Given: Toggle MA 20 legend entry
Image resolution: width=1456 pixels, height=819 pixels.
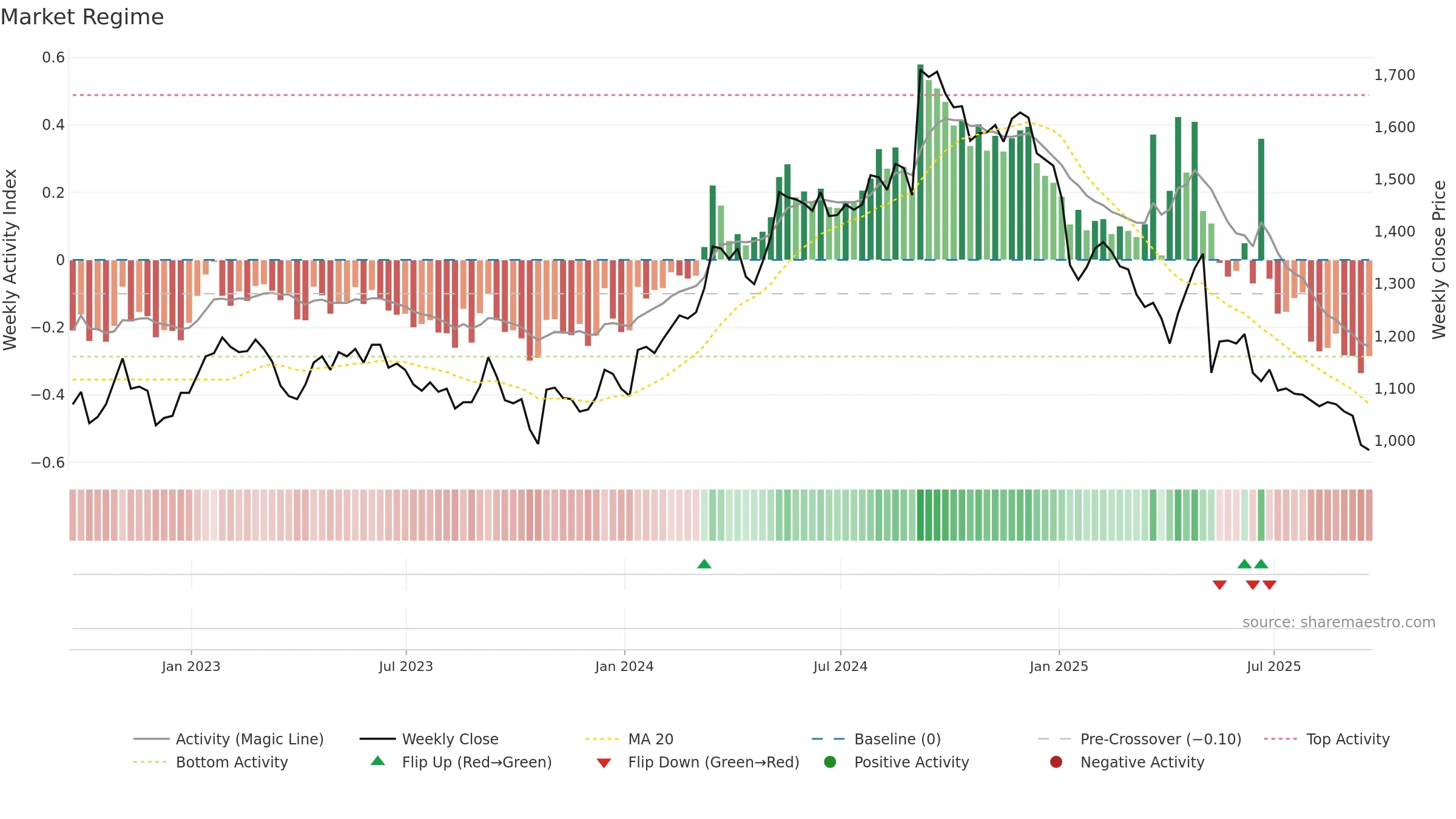Looking at the screenshot, I should coord(630,739).
